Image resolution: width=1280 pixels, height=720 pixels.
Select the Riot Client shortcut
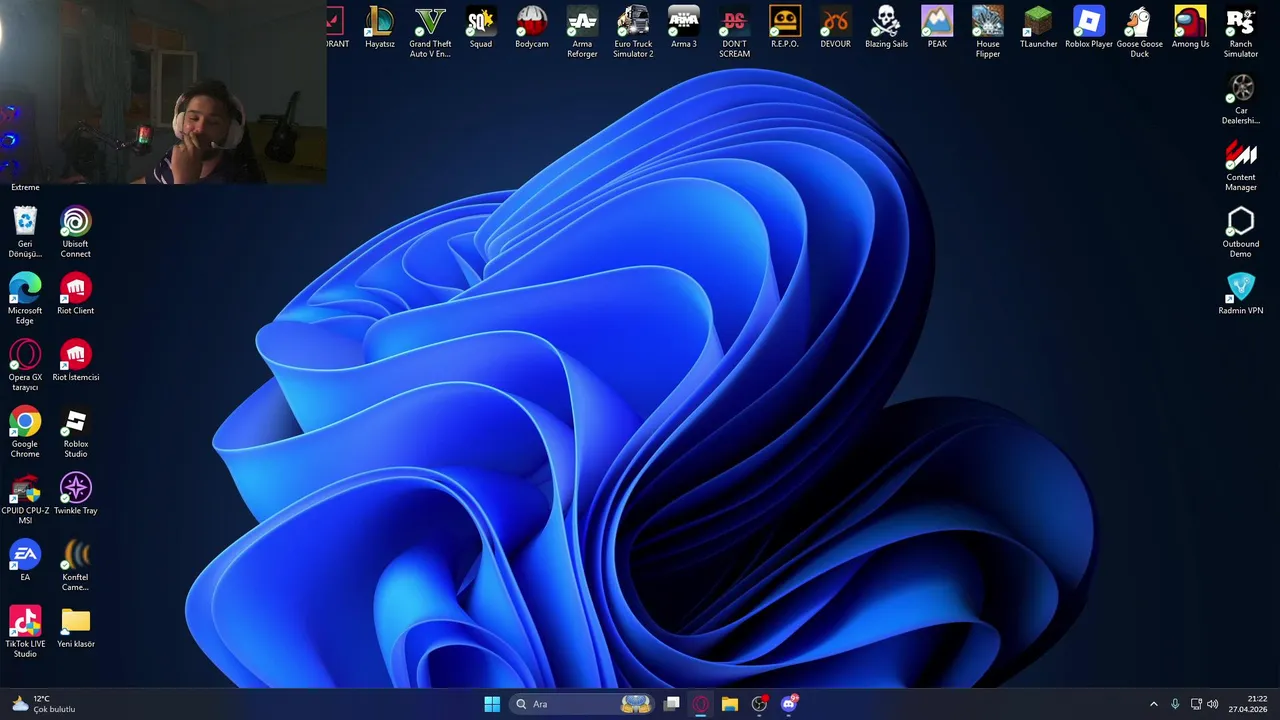coord(76,294)
